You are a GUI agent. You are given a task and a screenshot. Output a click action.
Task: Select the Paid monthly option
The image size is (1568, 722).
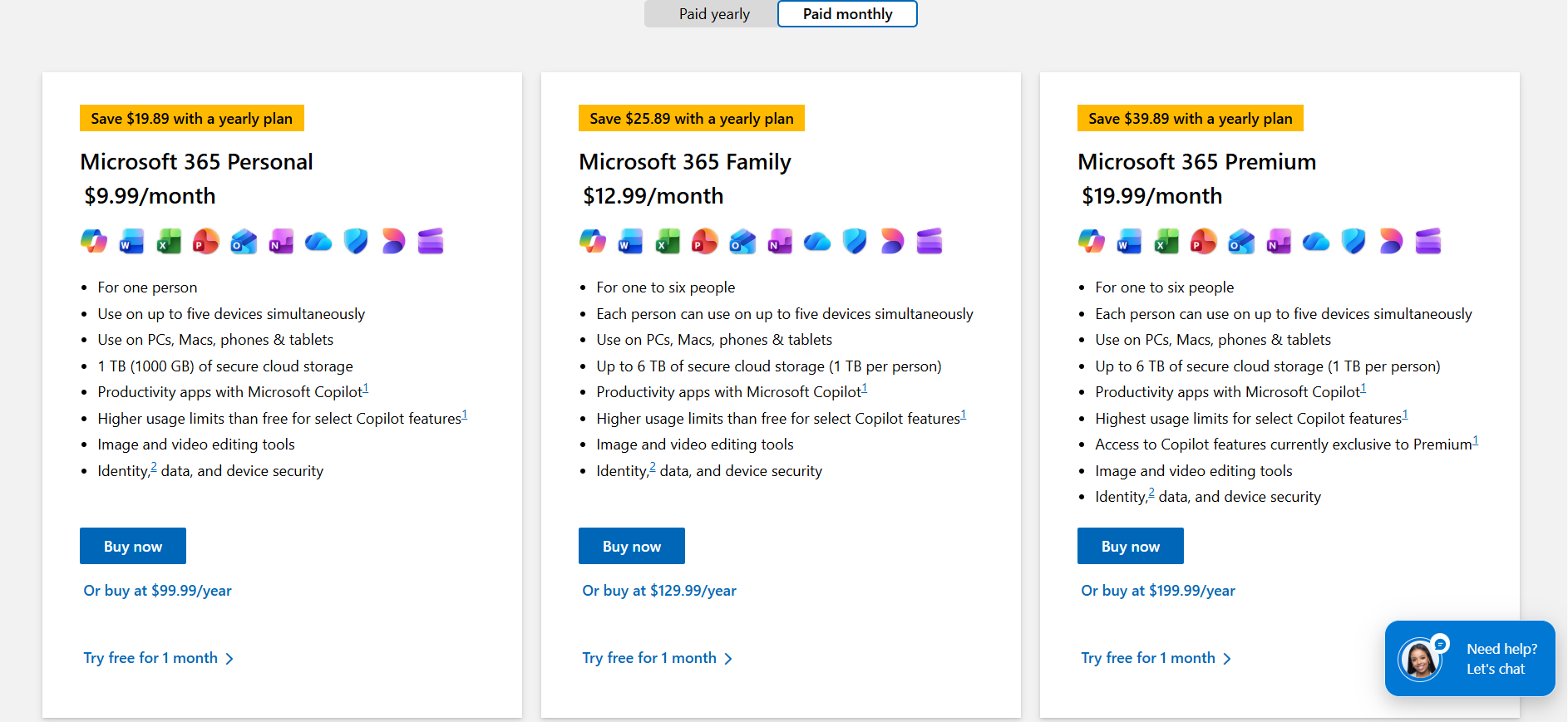point(847,14)
